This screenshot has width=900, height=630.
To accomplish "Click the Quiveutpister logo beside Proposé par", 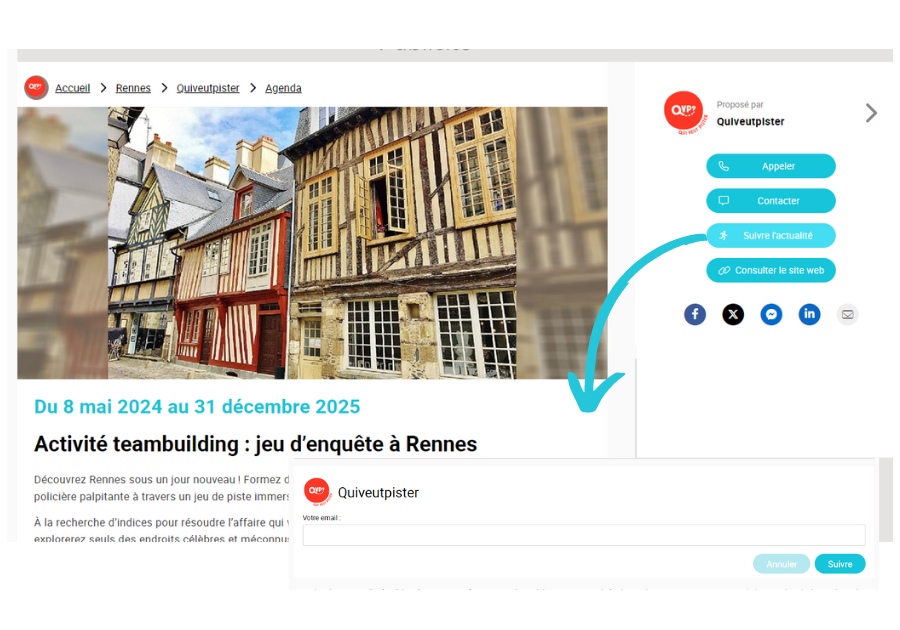I will click(x=685, y=113).
